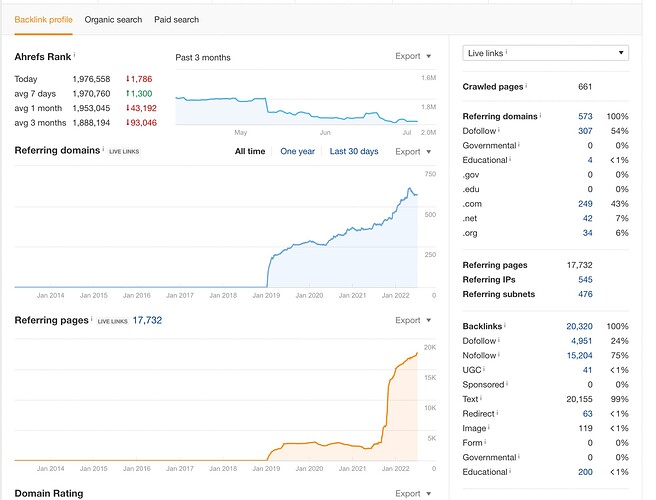Open the 573 referring domains link
This screenshot has height=500, width=656.
click(585, 117)
